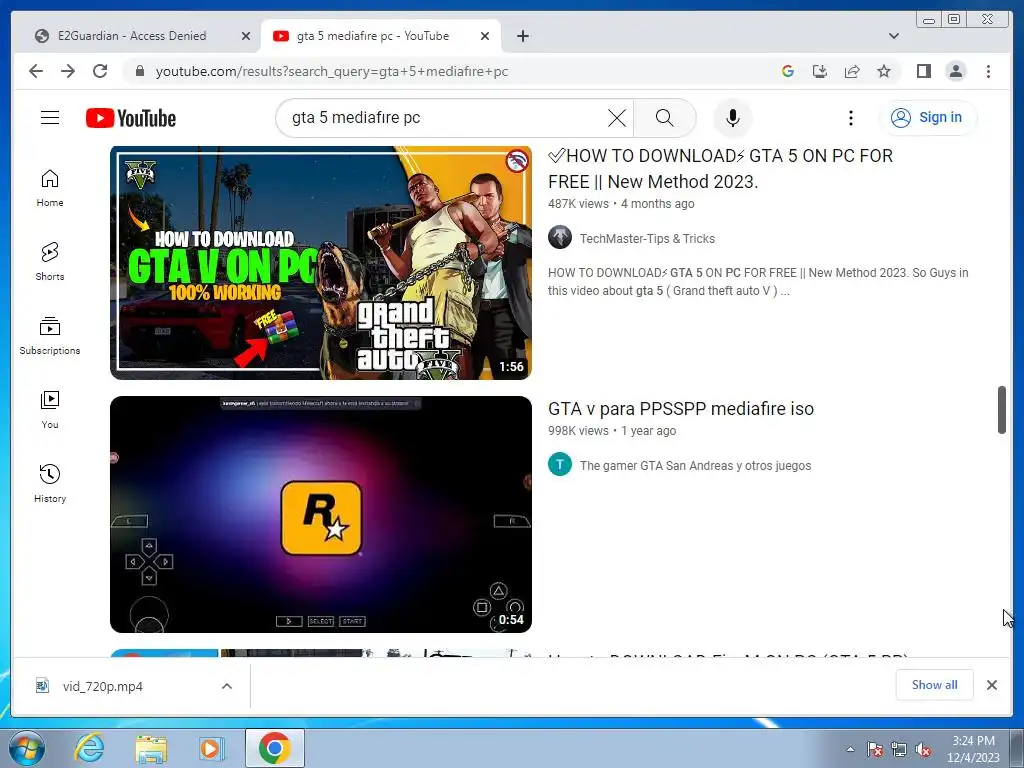The image size is (1024, 768).
Task: Launch Internet Explorer from the taskbar
Action: 89,748
